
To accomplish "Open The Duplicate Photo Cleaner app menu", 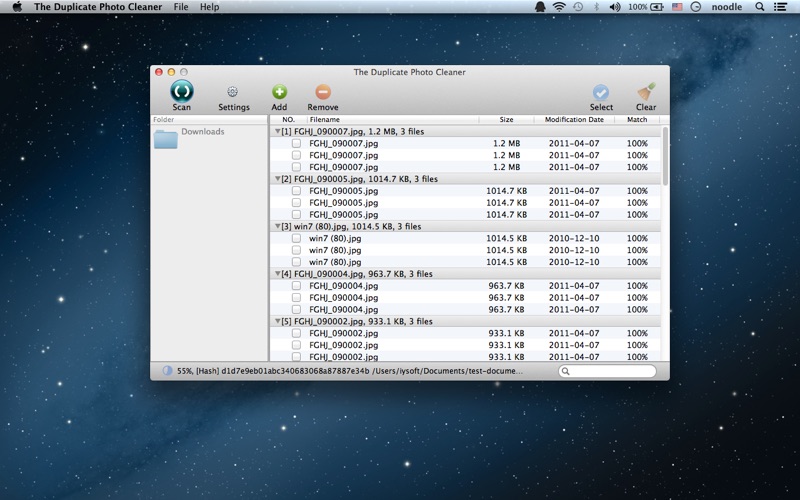I will (x=98, y=7).
